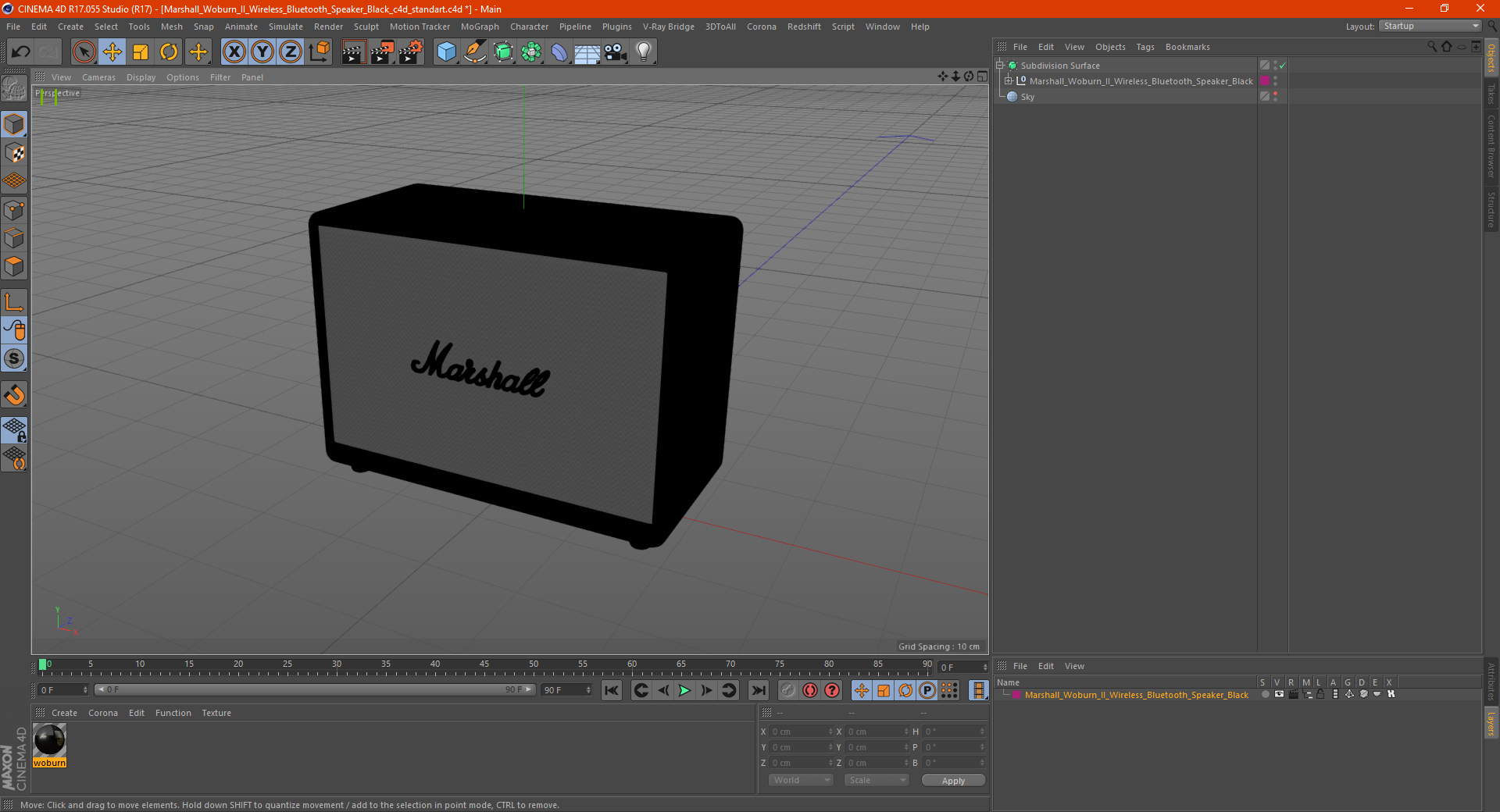Open the Array modeling objects icon

click(531, 52)
